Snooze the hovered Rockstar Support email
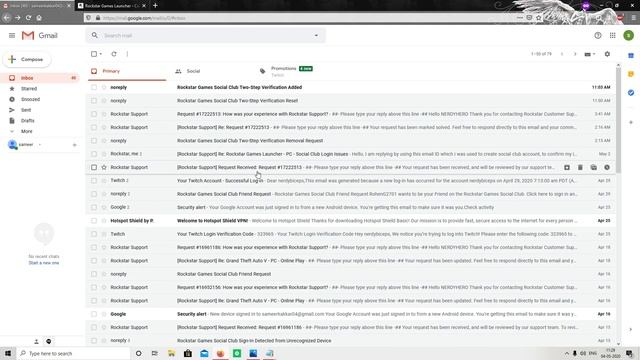Screen dimensions: 640x360 607,167
